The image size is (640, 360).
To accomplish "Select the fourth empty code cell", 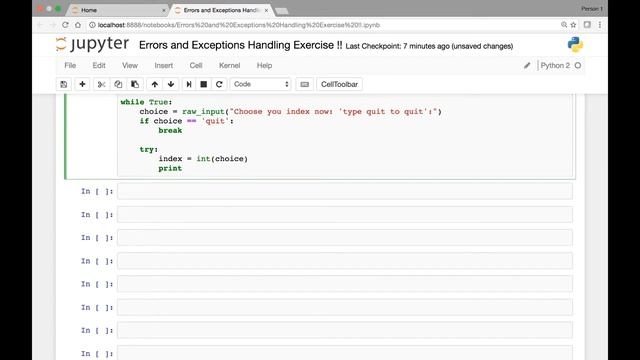I will click(x=345, y=261).
